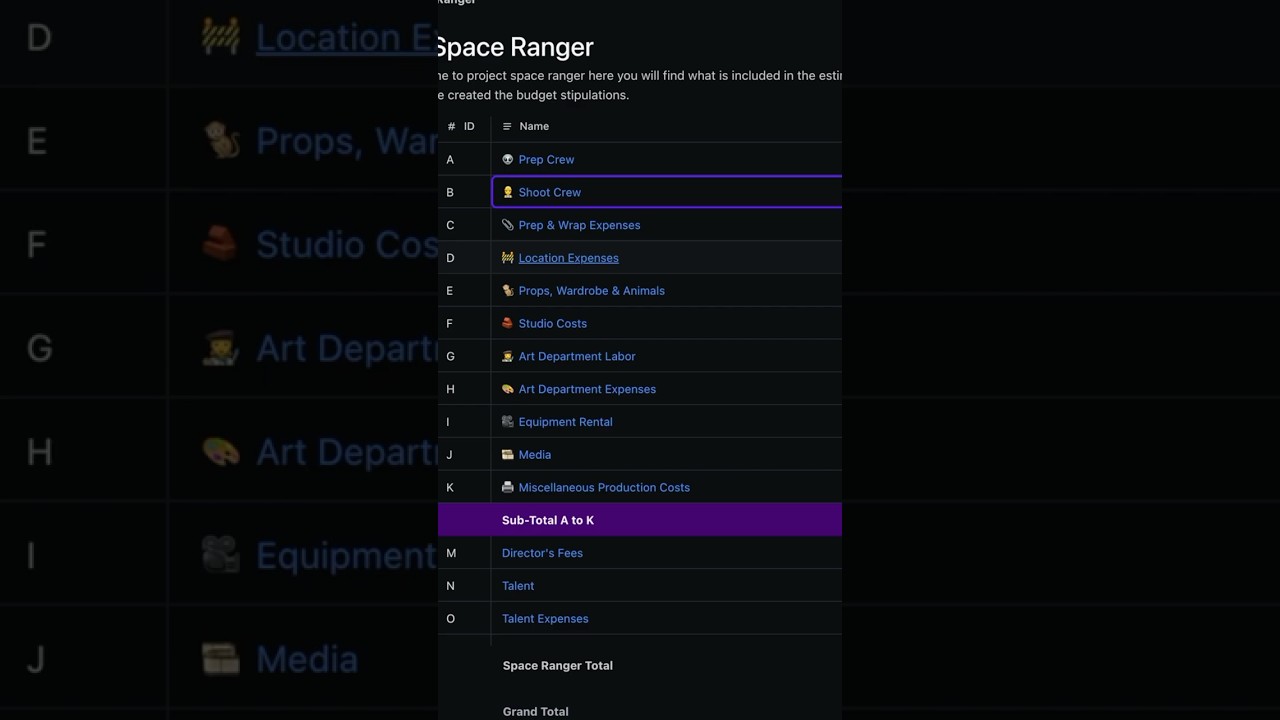
Task: Click the Space Ranger page title
Action: pos(515,47)
